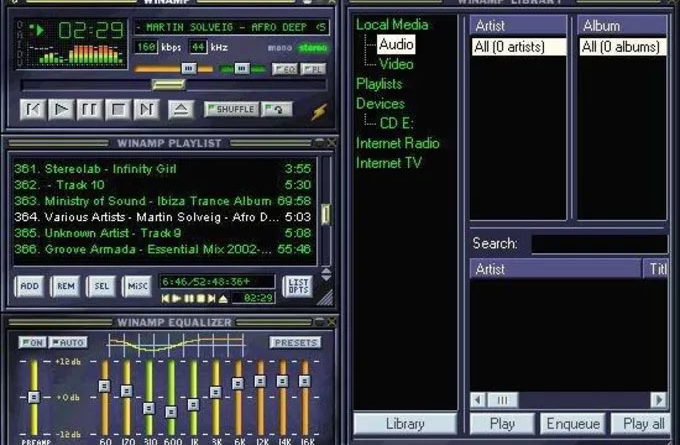Select playlist entry 364 Martin Solveig Afro

[x=162, y=217]
